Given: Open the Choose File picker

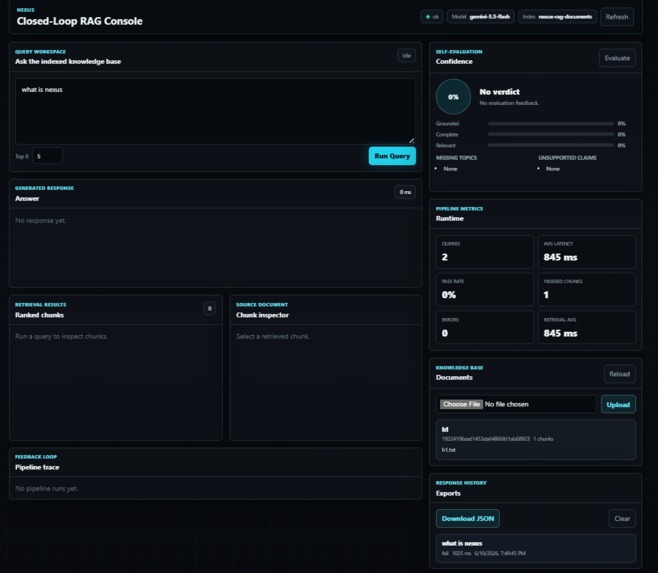Looking at the screenshot, I should (x=461, y=404).
